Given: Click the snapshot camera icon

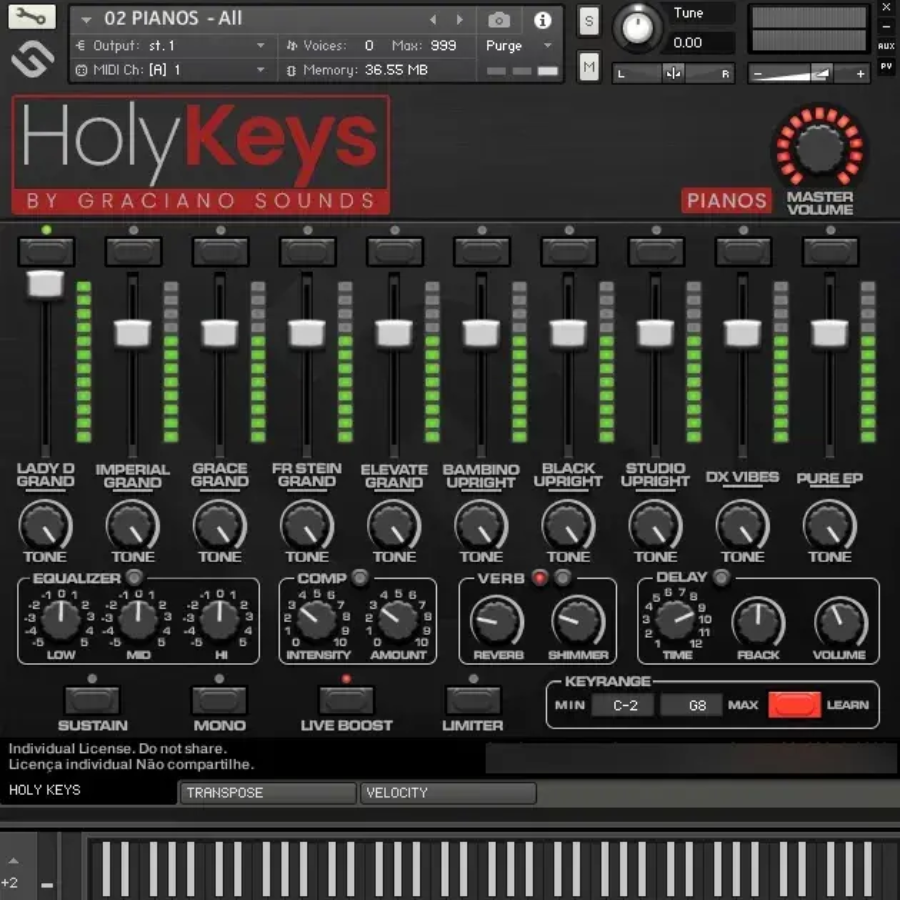Looking at the screenshot, I should [499, 21].
